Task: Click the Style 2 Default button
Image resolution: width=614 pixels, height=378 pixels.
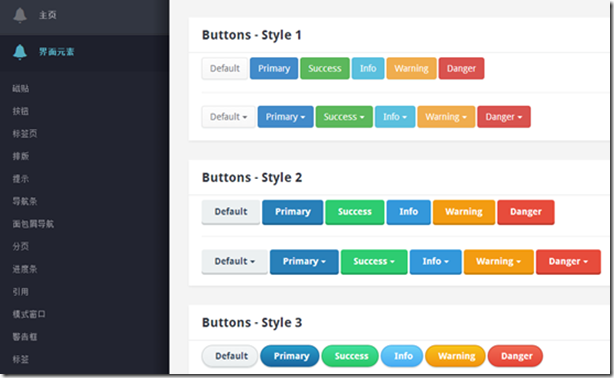Action: (x=231, y=212)
